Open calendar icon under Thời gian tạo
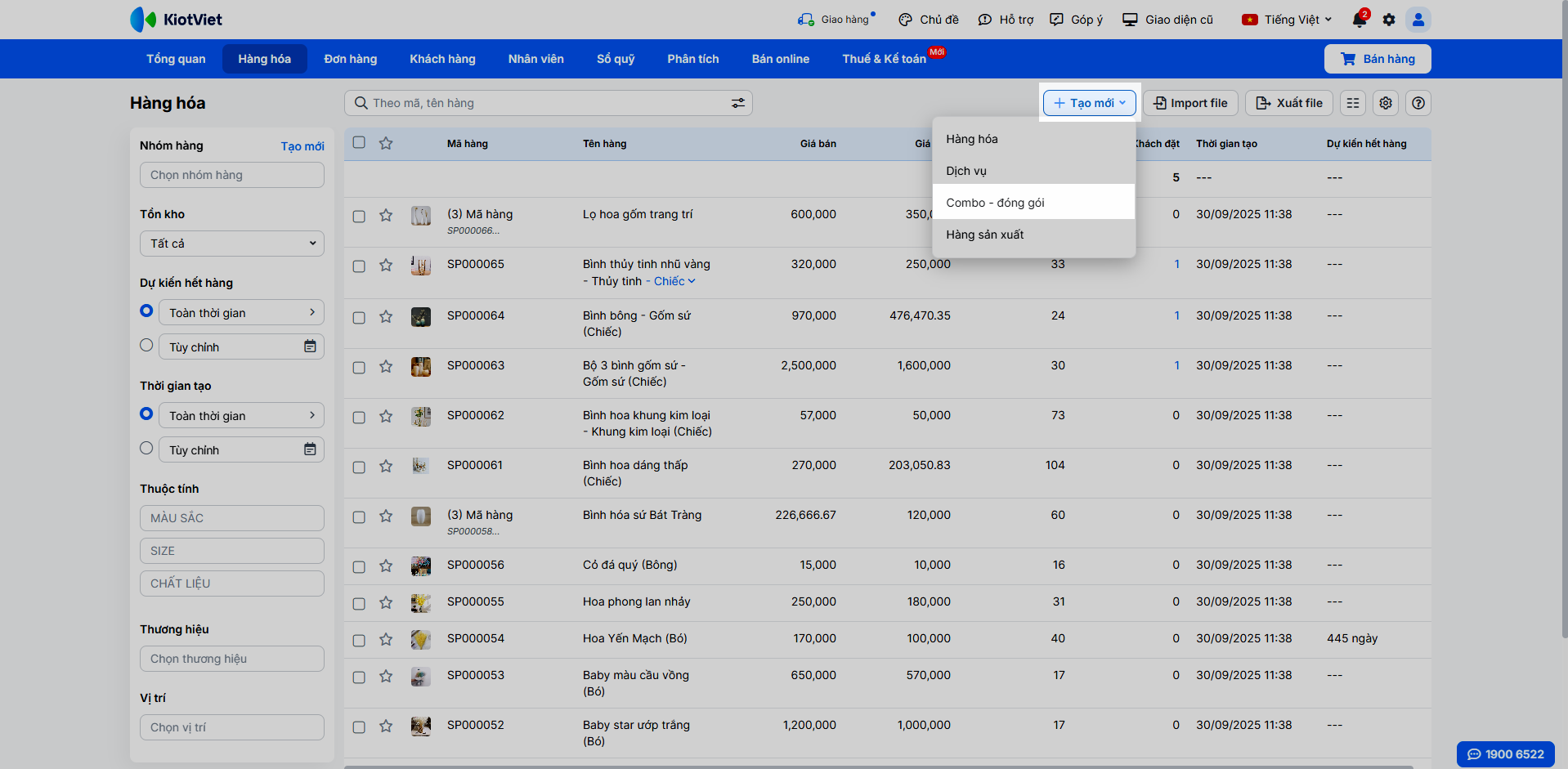1568x769 pixels. tap(310, 449)
